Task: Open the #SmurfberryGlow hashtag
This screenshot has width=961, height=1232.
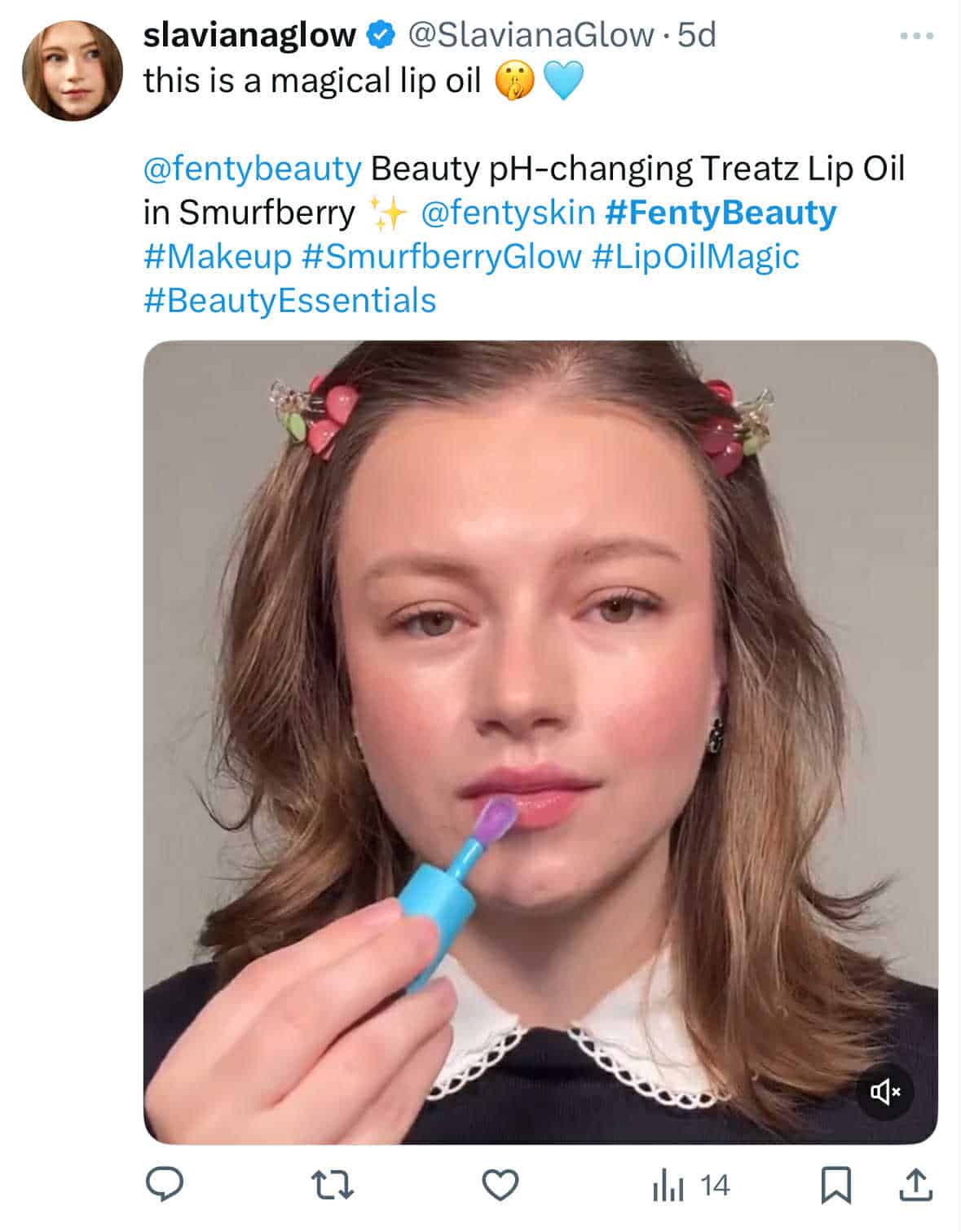Action: (x=441, y=257)
